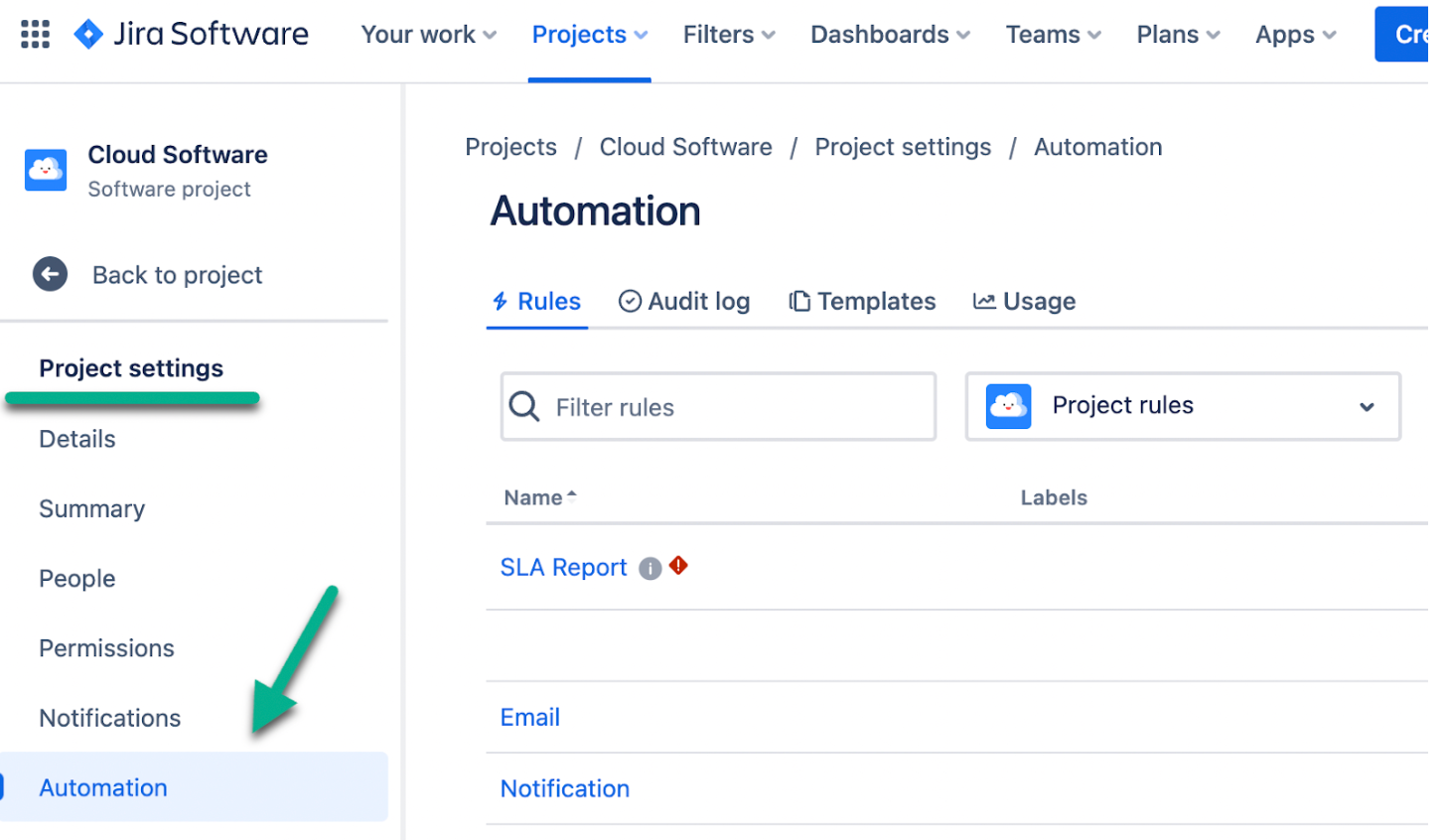Click the Jira Software logo

tap(191, 35)
